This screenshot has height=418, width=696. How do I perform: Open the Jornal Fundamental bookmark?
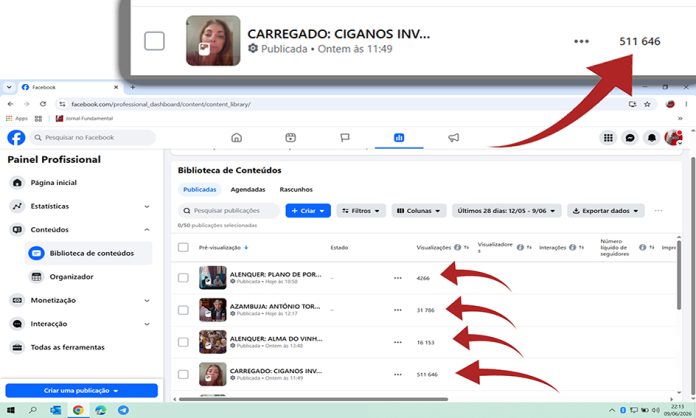coord(84,118)
